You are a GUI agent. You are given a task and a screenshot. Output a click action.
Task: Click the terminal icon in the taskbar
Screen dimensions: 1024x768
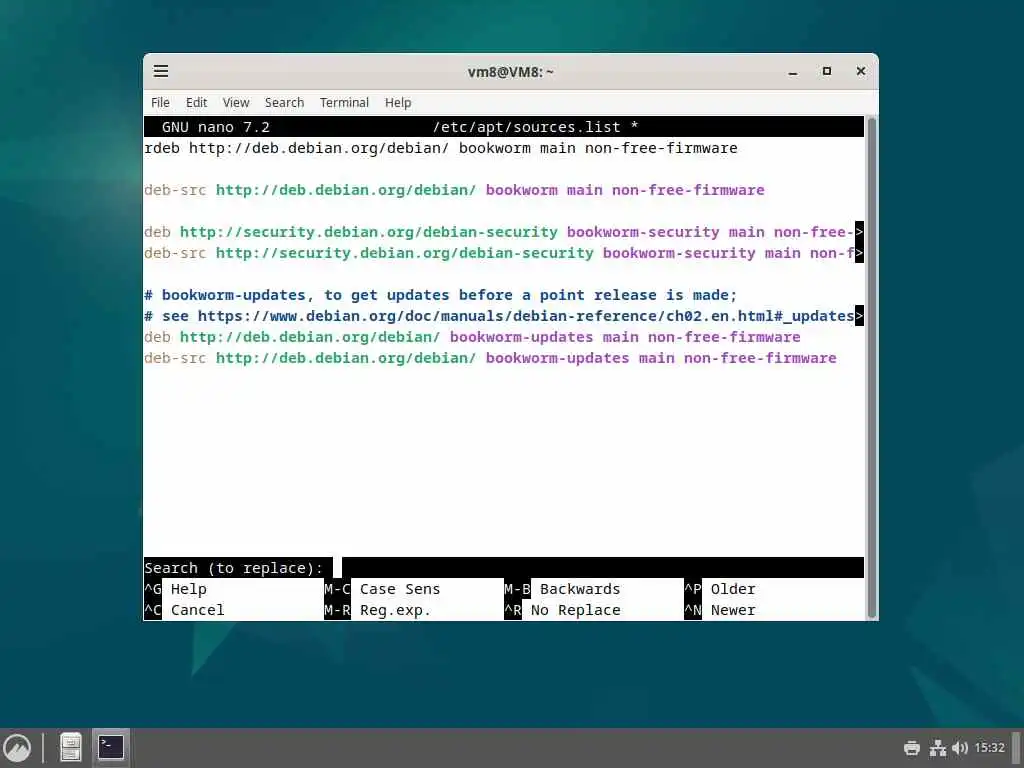click(110, 748)
